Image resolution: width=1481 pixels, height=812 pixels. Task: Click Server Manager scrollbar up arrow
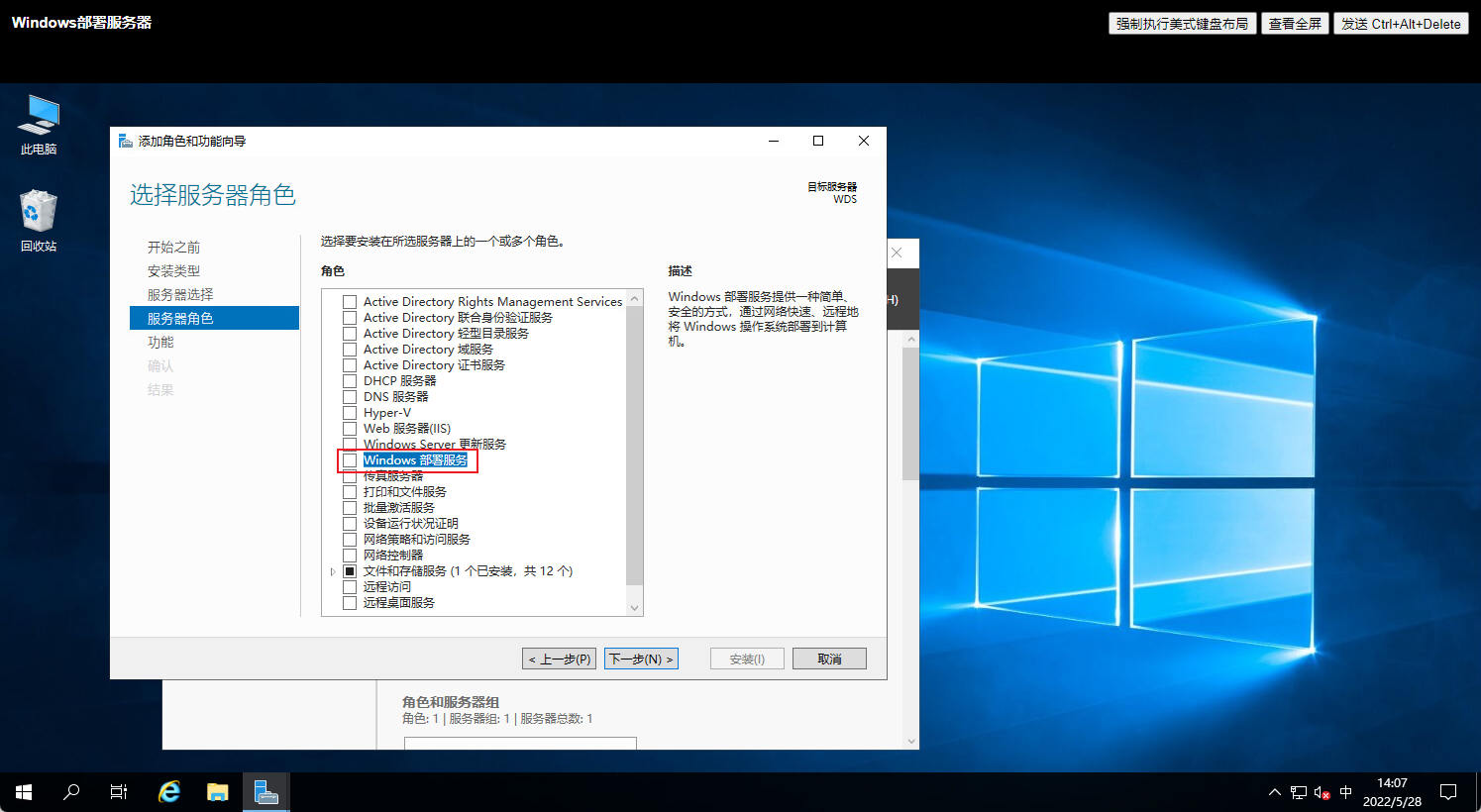[911, 339]
